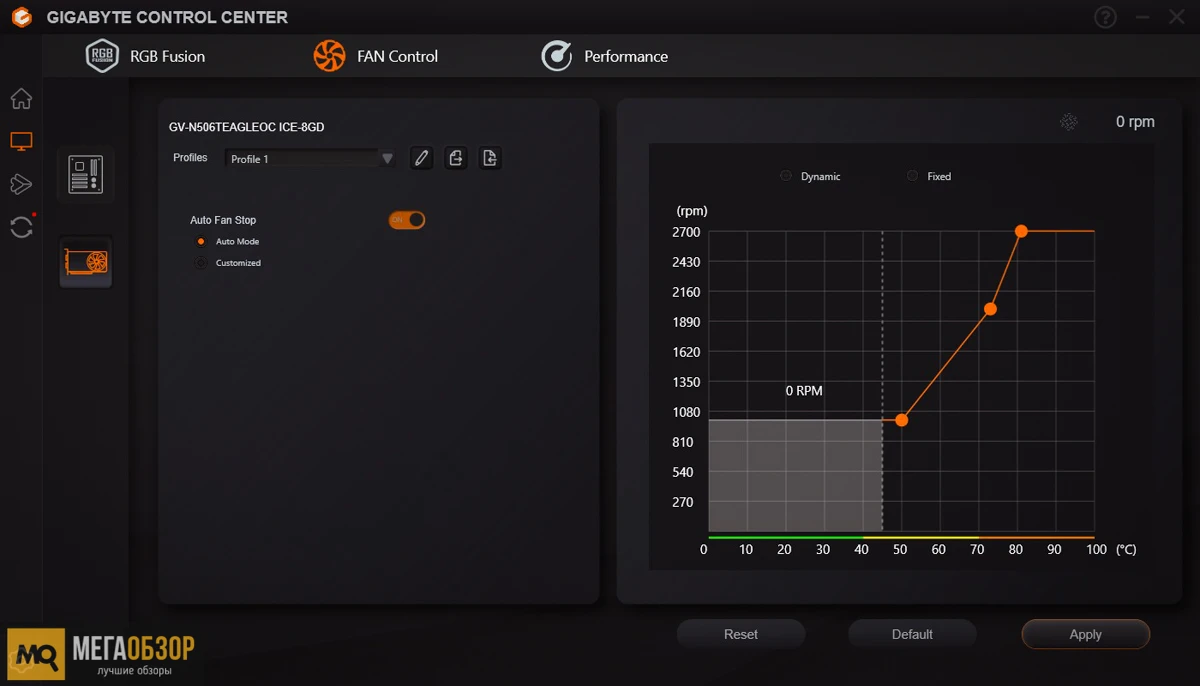
Task: Select the graphics card device icon
Action: point(85,262)
